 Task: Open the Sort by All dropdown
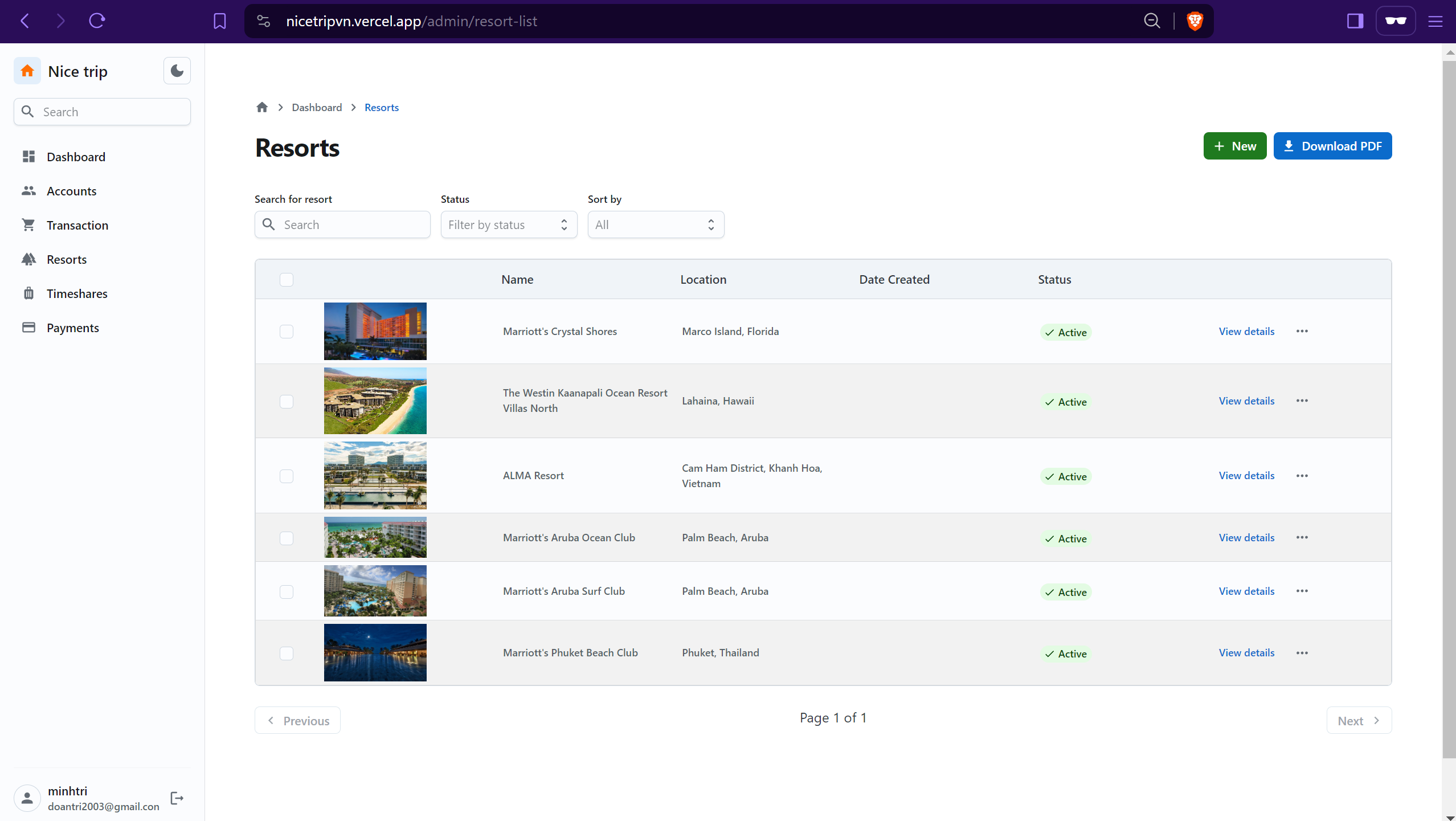coord(654,224)
